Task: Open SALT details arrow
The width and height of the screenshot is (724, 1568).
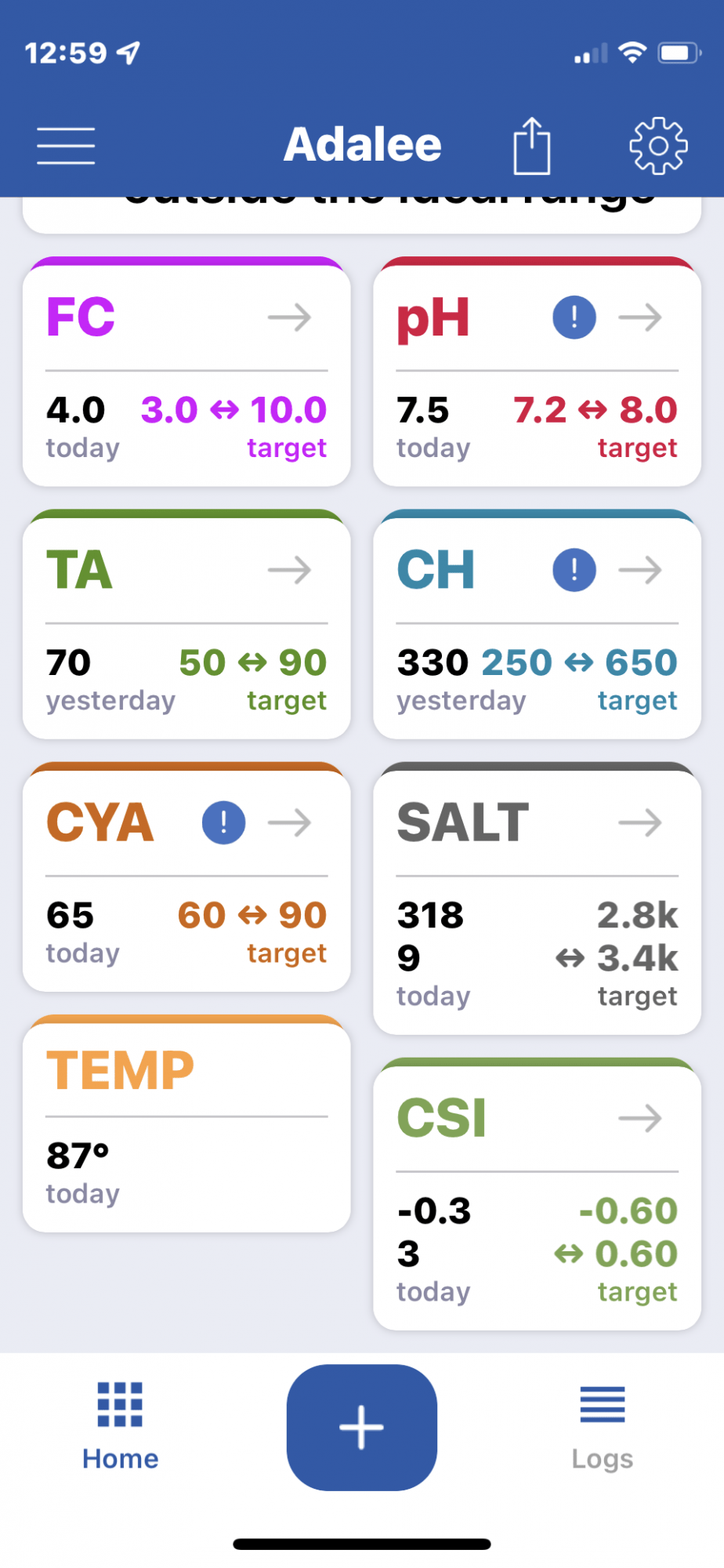Action: click(640, 822)
